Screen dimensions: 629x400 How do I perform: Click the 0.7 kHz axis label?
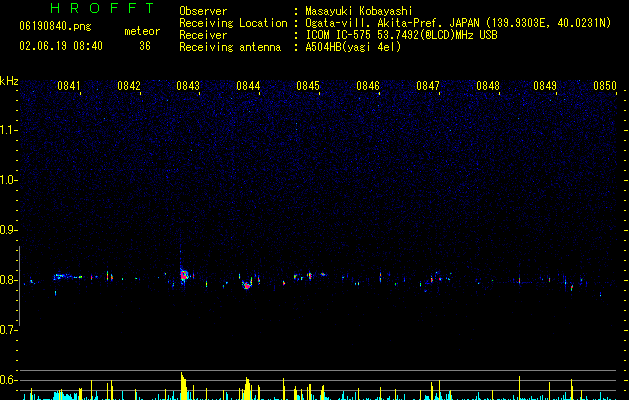[9, 330]
